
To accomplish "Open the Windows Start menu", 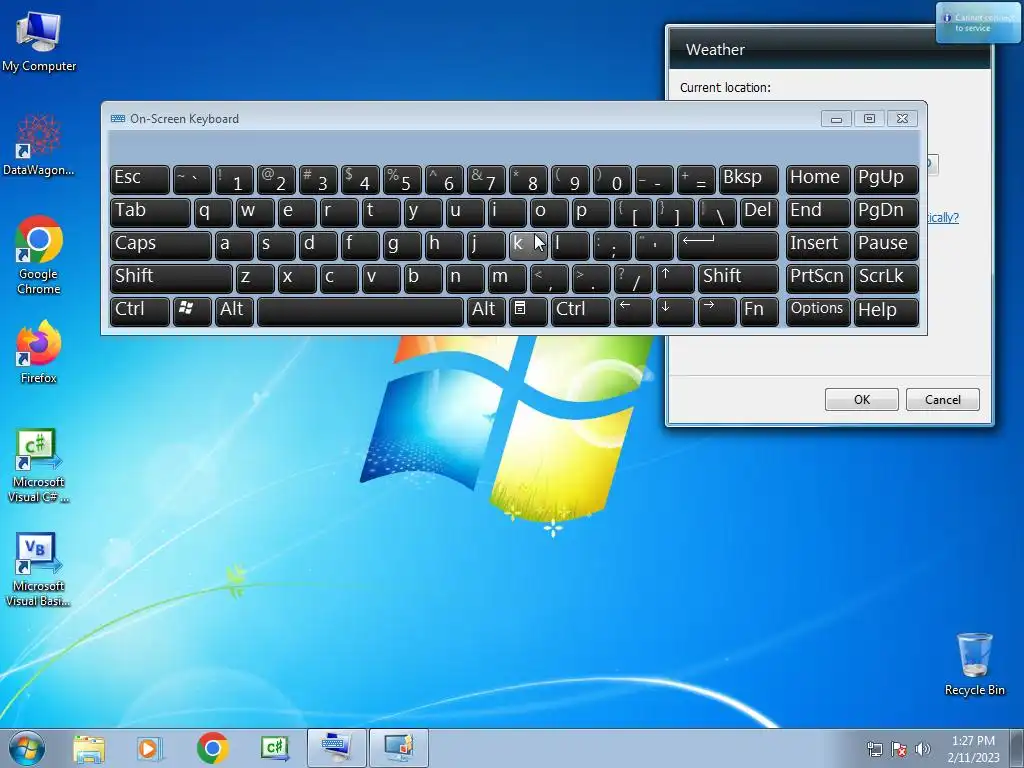I will point(27,748).
